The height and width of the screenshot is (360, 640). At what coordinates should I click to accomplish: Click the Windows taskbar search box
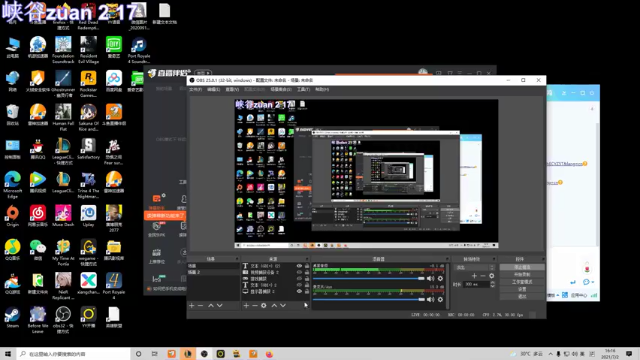(73, 354)
